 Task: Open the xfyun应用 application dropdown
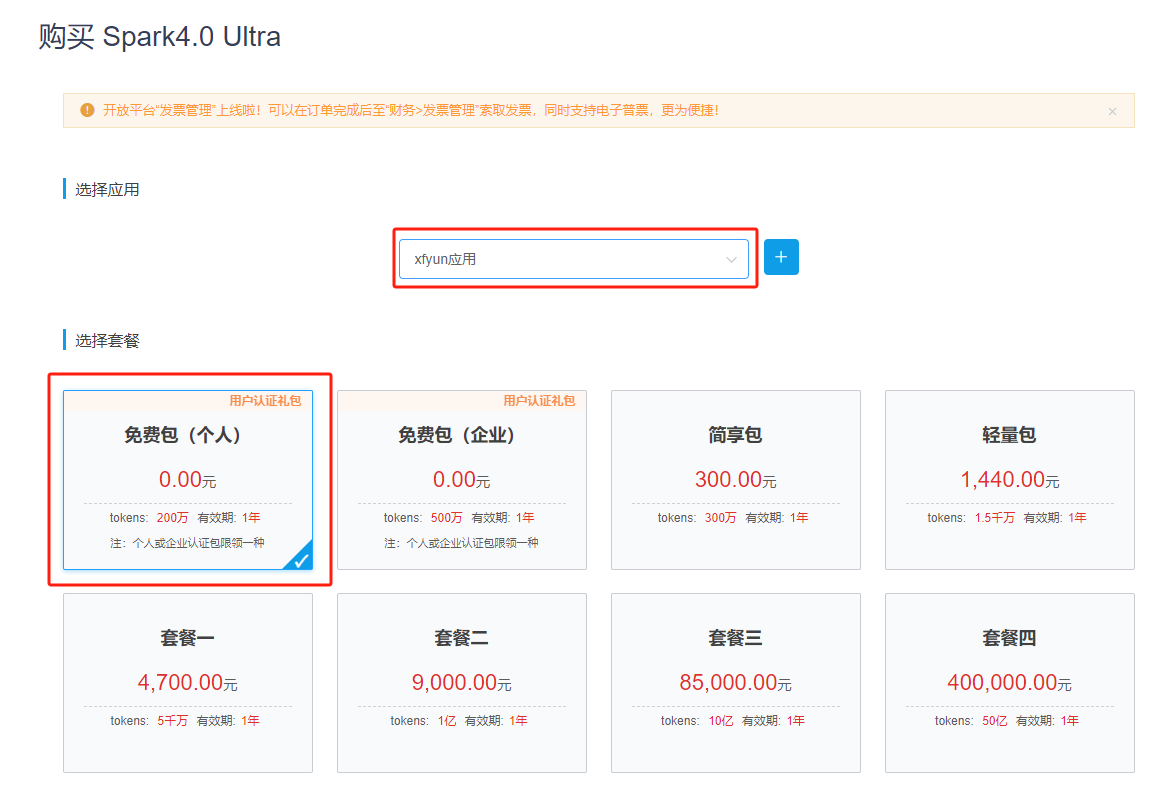click(x=573, y=258)
